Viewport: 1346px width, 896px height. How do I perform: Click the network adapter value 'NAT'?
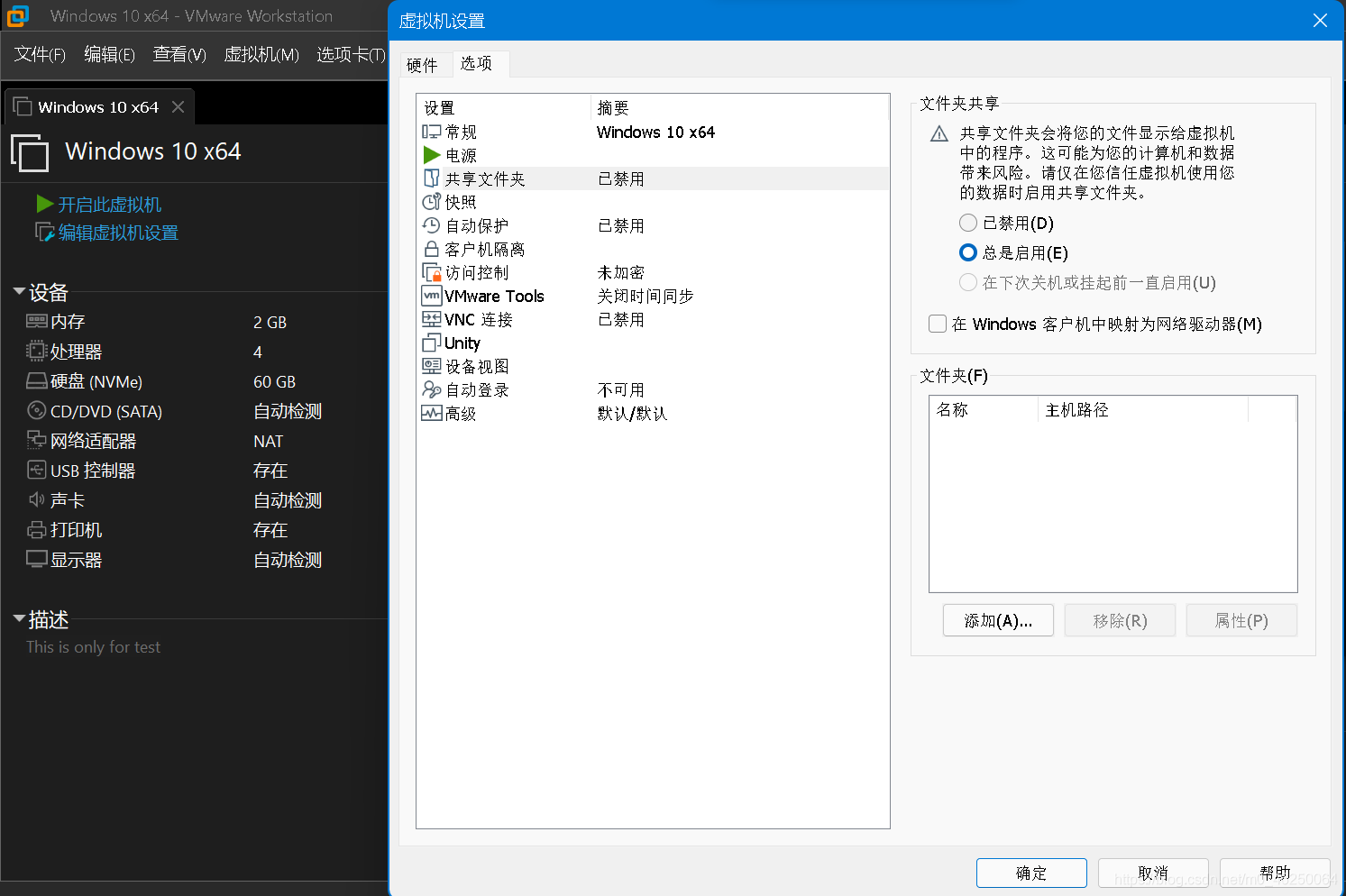[x=268, y=441]
